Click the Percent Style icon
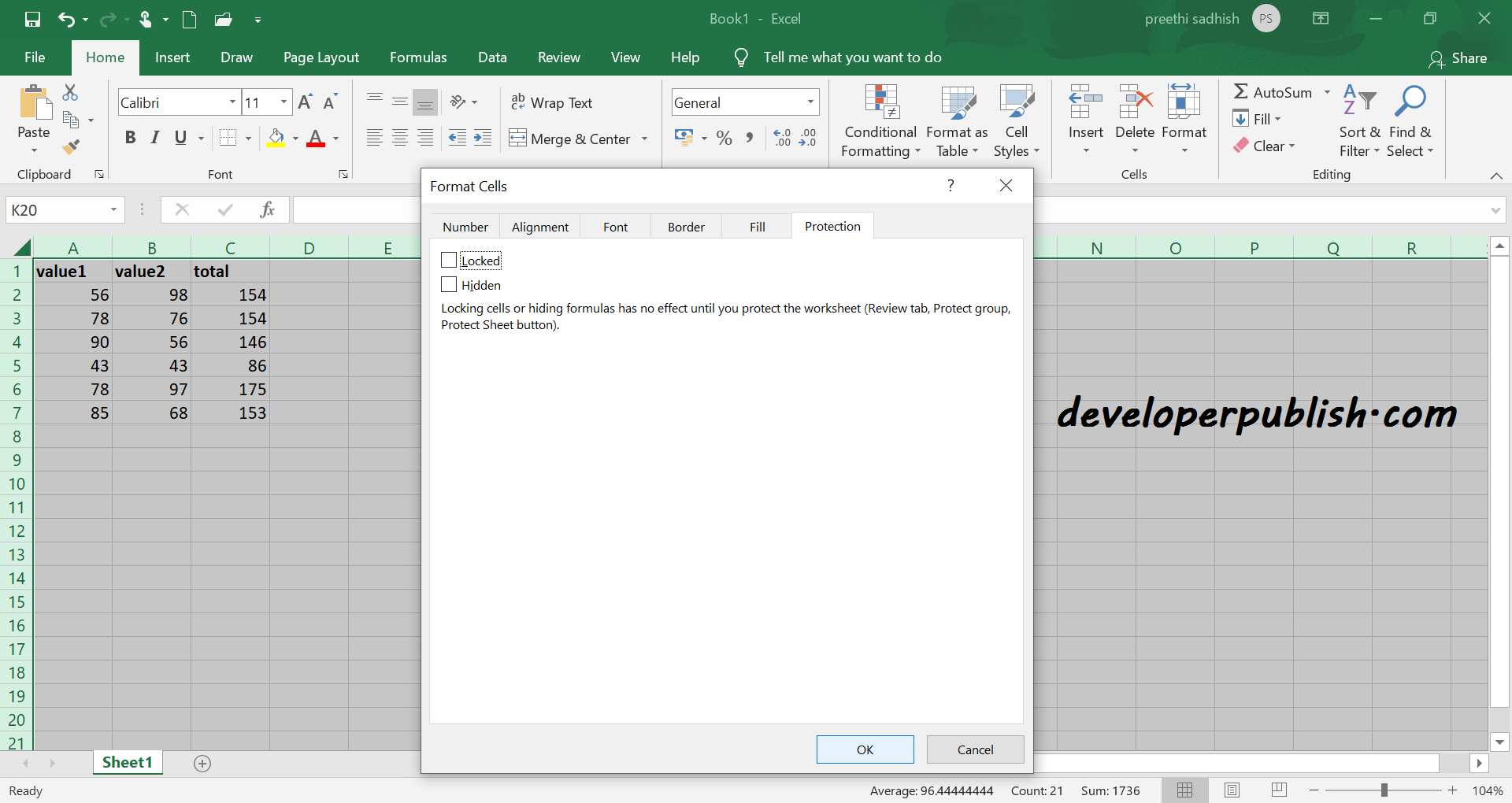 [x=724, y=138]
